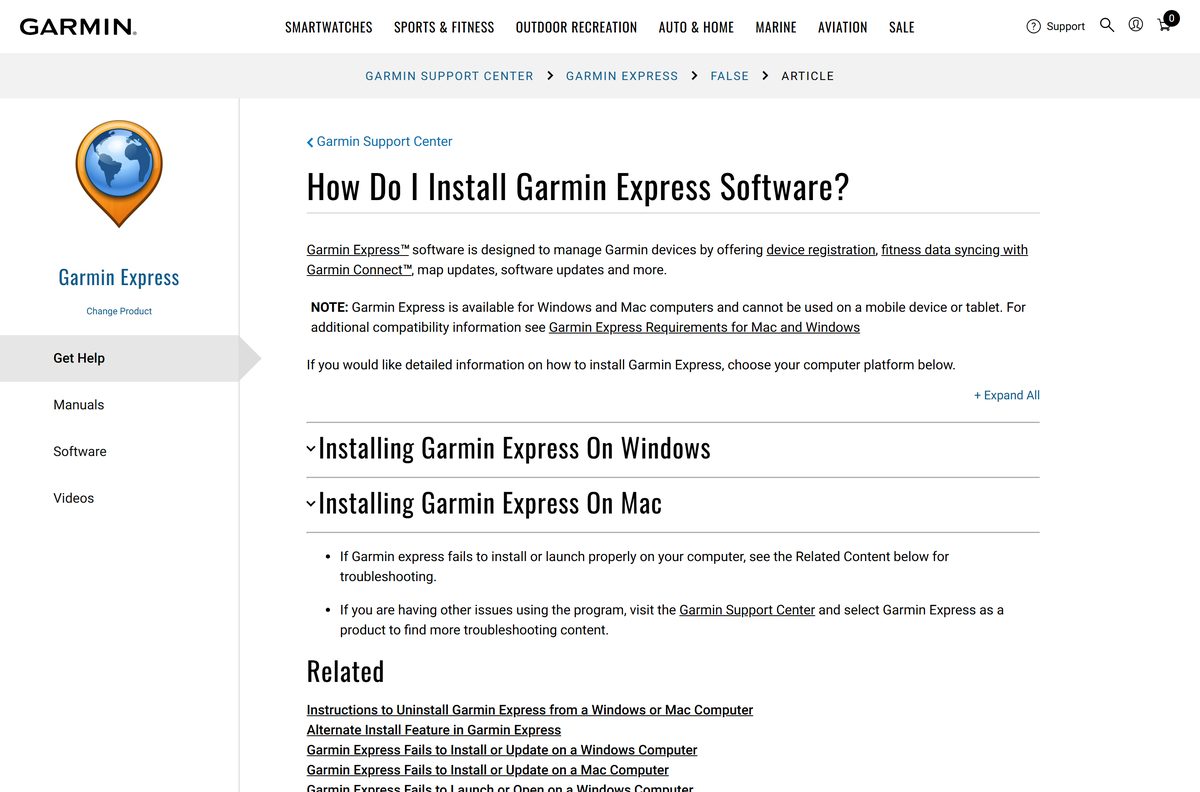Open the Aviation menu

[843, 27]
